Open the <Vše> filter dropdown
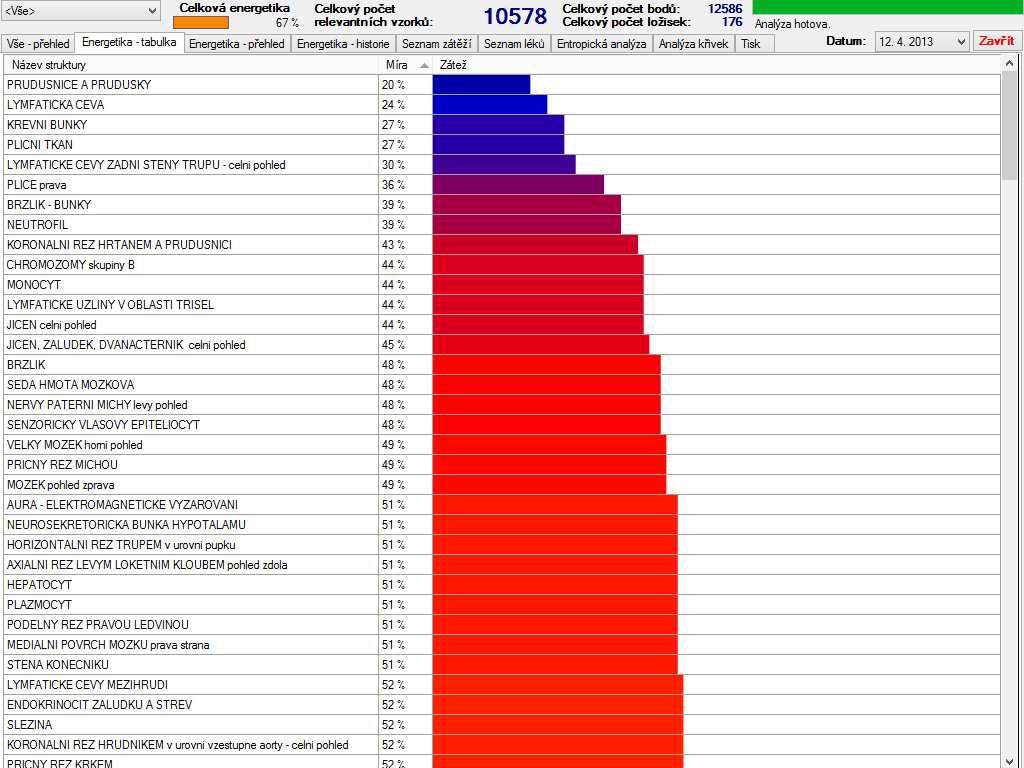Image resolution: width=1024 pixels, height=768 pixels. [80, 10]
